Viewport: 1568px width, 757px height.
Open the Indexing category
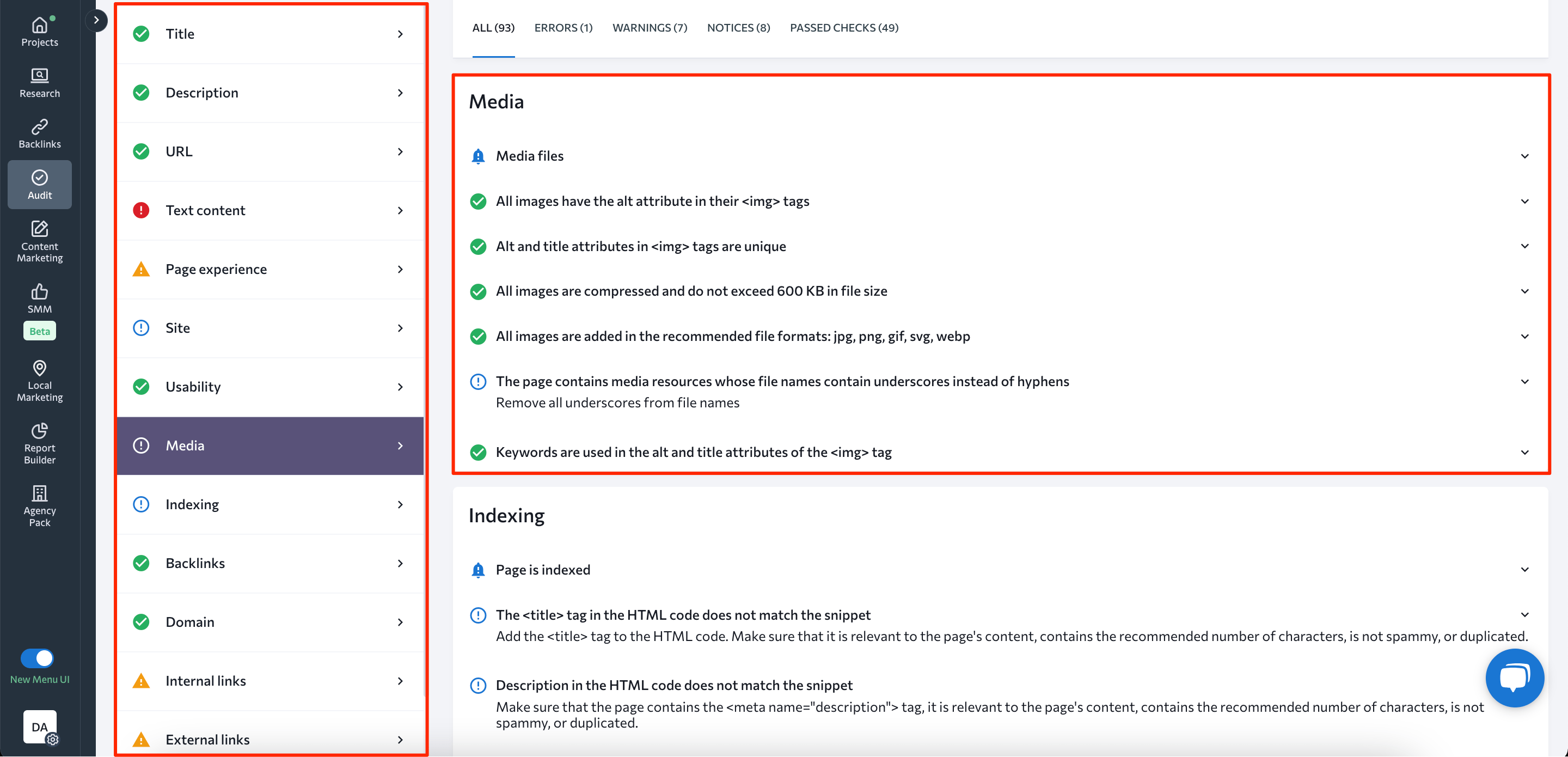coord(269,505)
